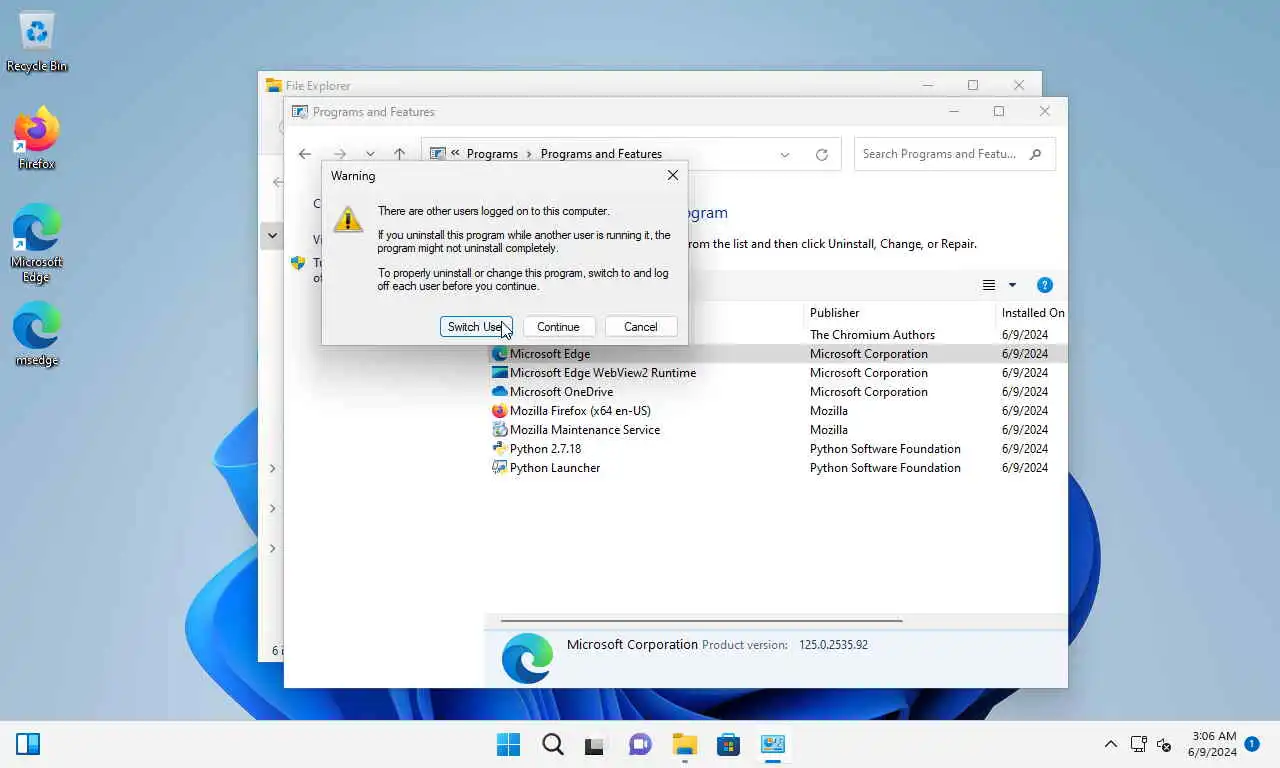Open Chat from taskbar
This screenshot has width=1280, height=768.
click(x=640, y=744)
